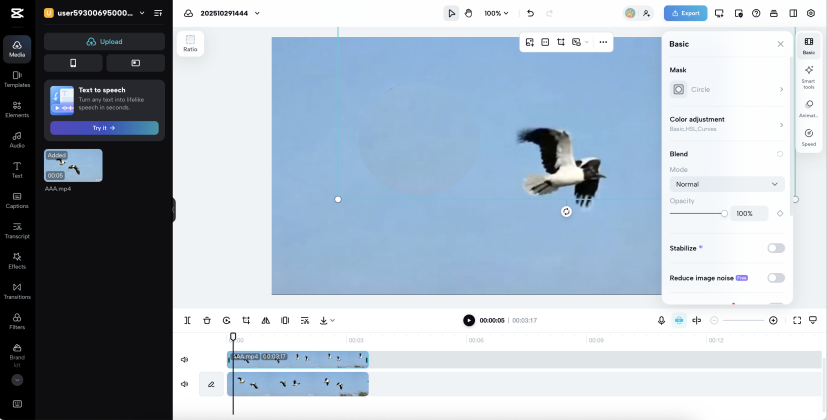828x420 pixels.
Task: Click the Play button
Action: pos(469,320)
